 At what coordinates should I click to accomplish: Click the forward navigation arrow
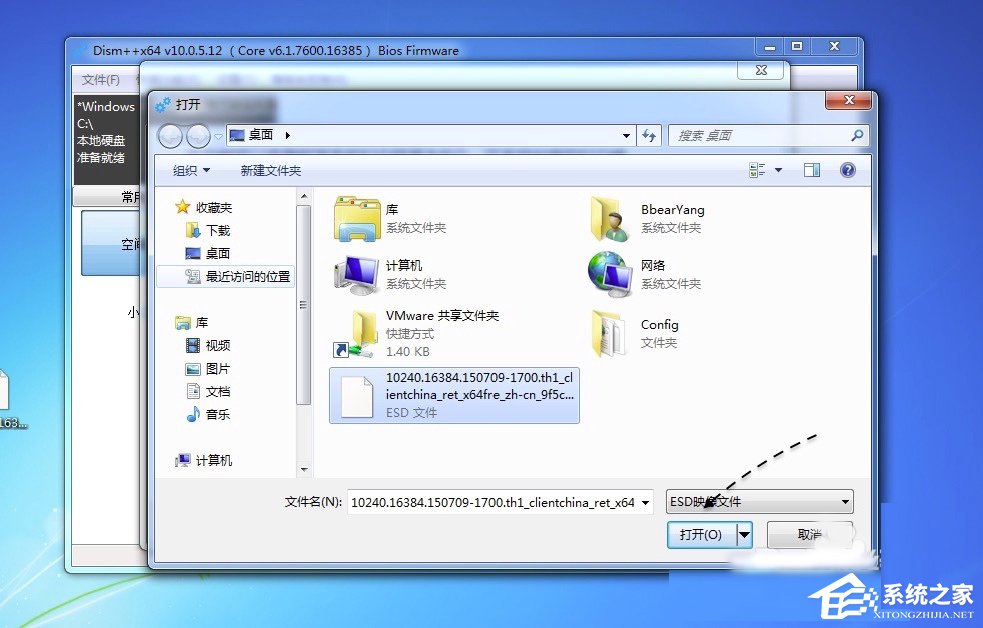pos(196,134)
